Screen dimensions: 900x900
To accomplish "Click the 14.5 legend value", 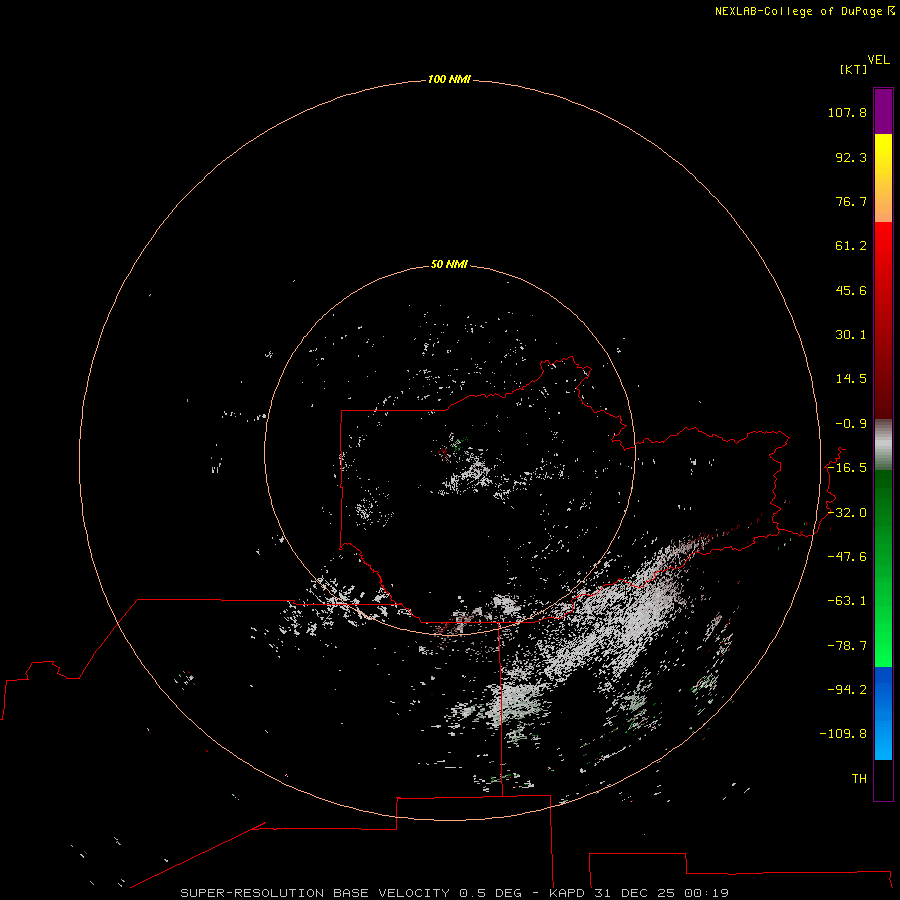I will tap(851, 379).
